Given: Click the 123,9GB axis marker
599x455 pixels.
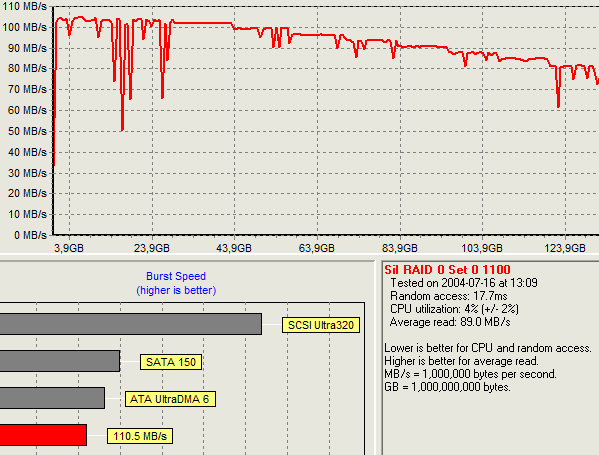Looking at the screenshot, I should pos(565,248).
